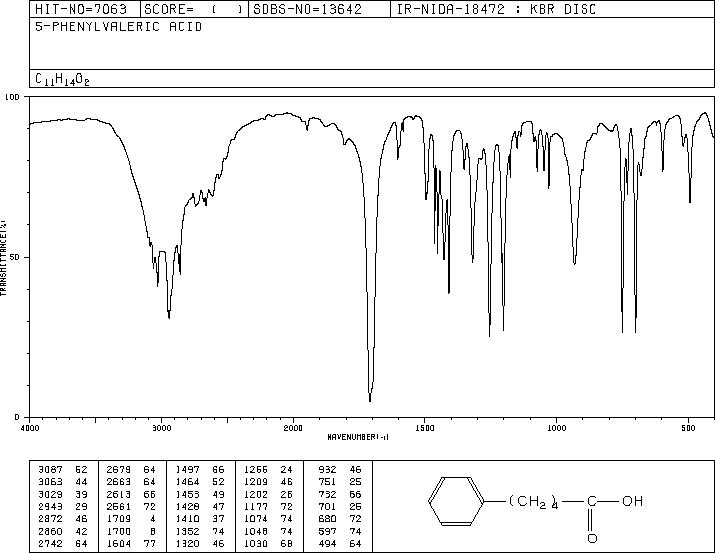Click the 1000 tick on wavenumber axis
Screen dimensions: 715x553
pos(556,428)
